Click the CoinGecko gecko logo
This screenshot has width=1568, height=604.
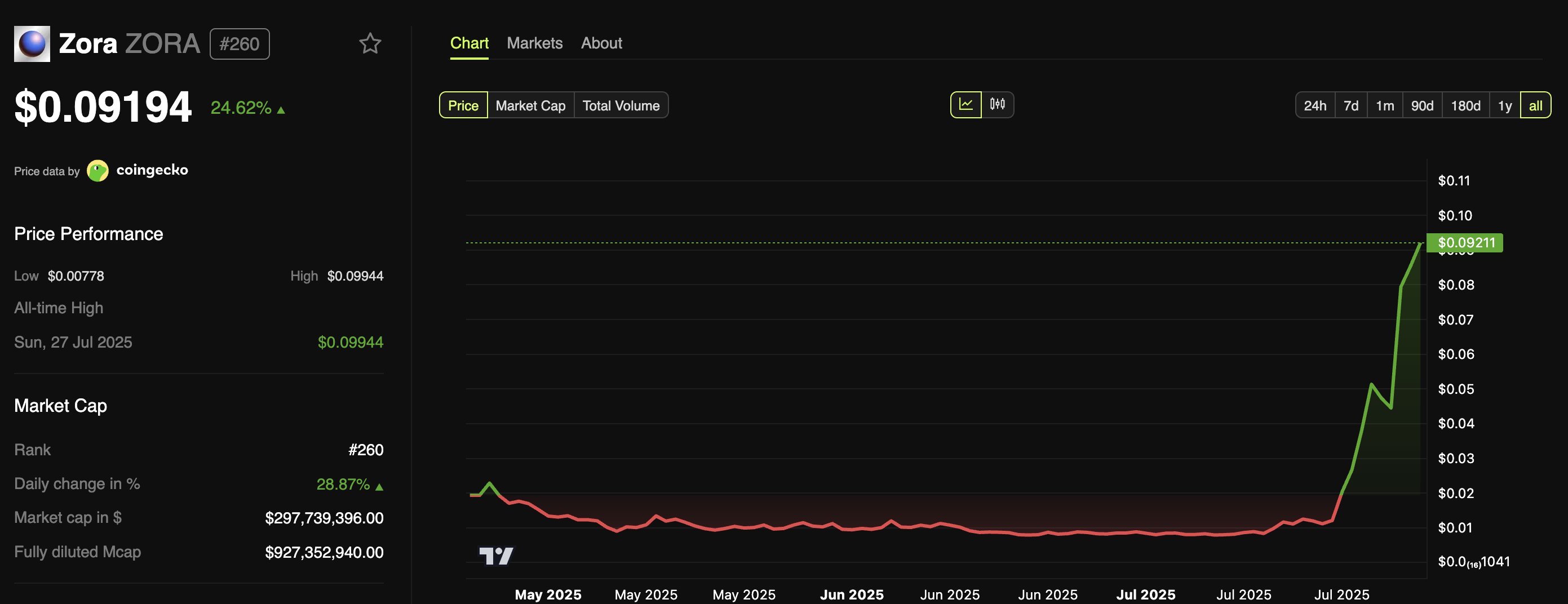(98, 171)
